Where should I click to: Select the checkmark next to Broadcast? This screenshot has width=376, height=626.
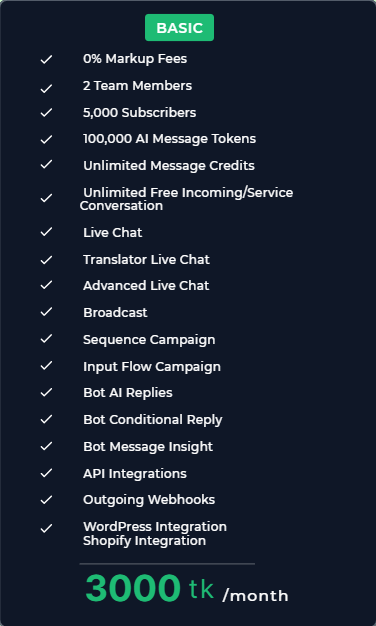click(46, 311)
